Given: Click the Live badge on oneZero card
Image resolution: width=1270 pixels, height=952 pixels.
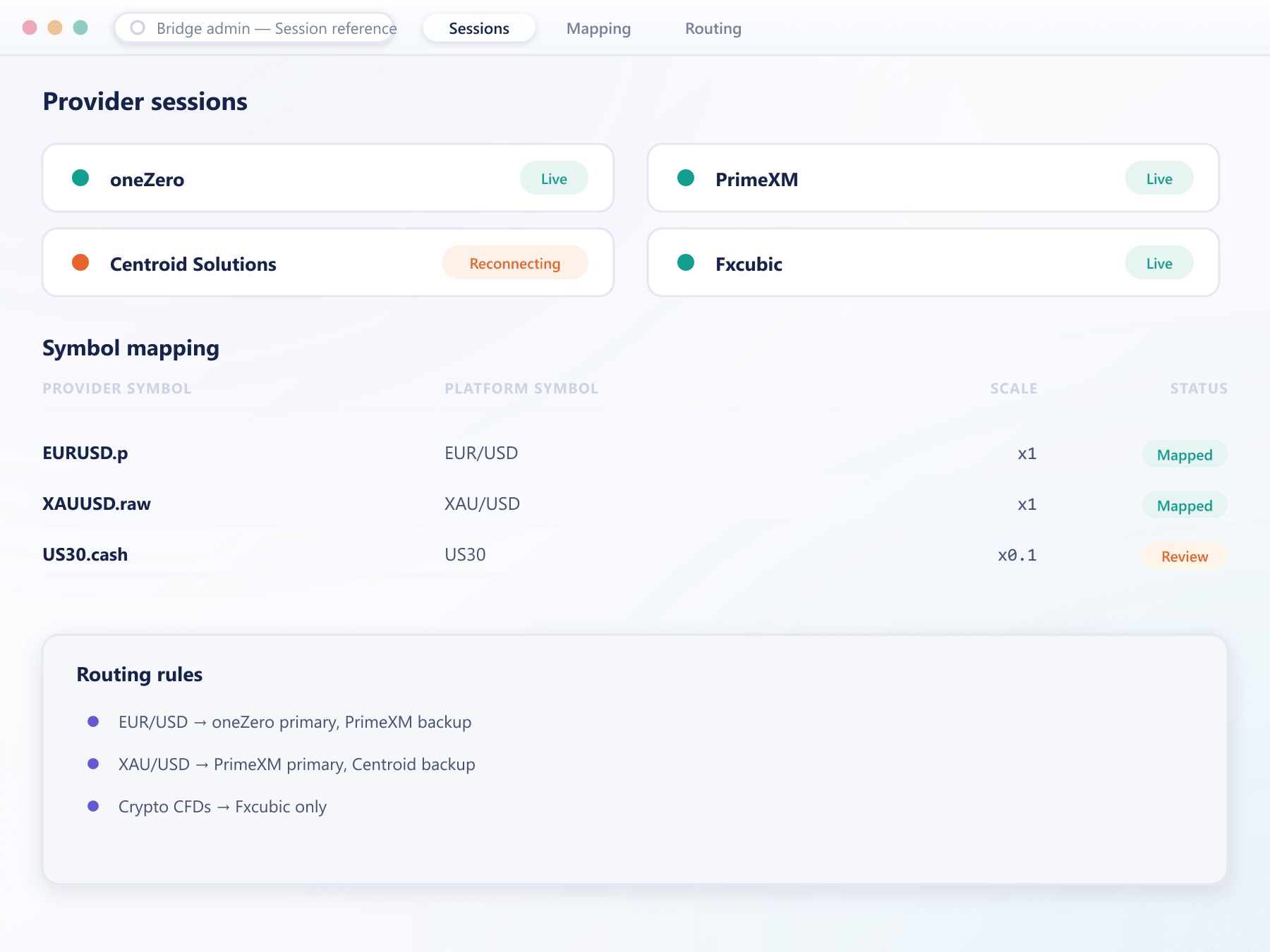Looking at the screenshot, I should pyautogui.click(x=554, y=178).
